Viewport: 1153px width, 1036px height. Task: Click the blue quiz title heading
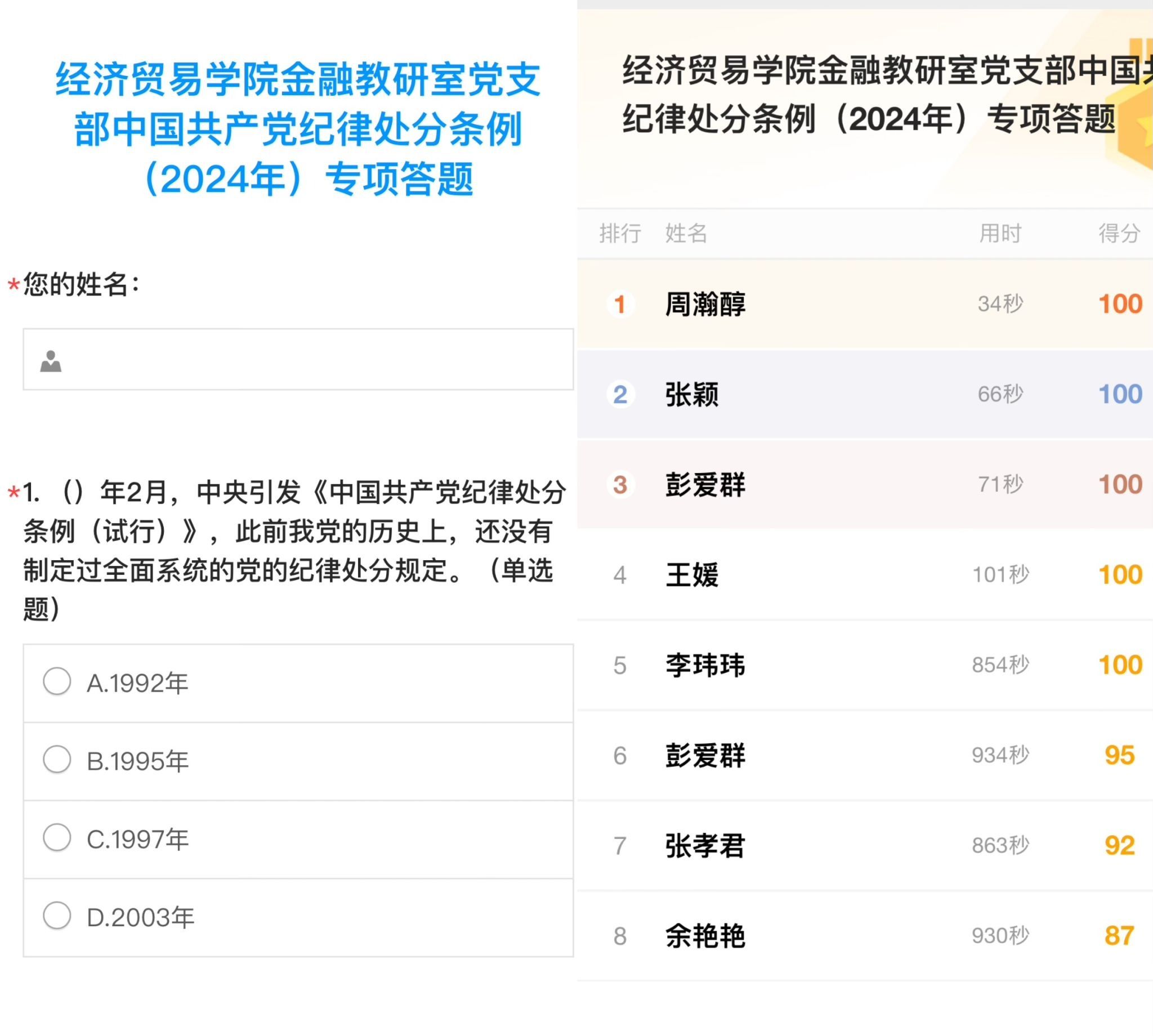coord(298,128)
